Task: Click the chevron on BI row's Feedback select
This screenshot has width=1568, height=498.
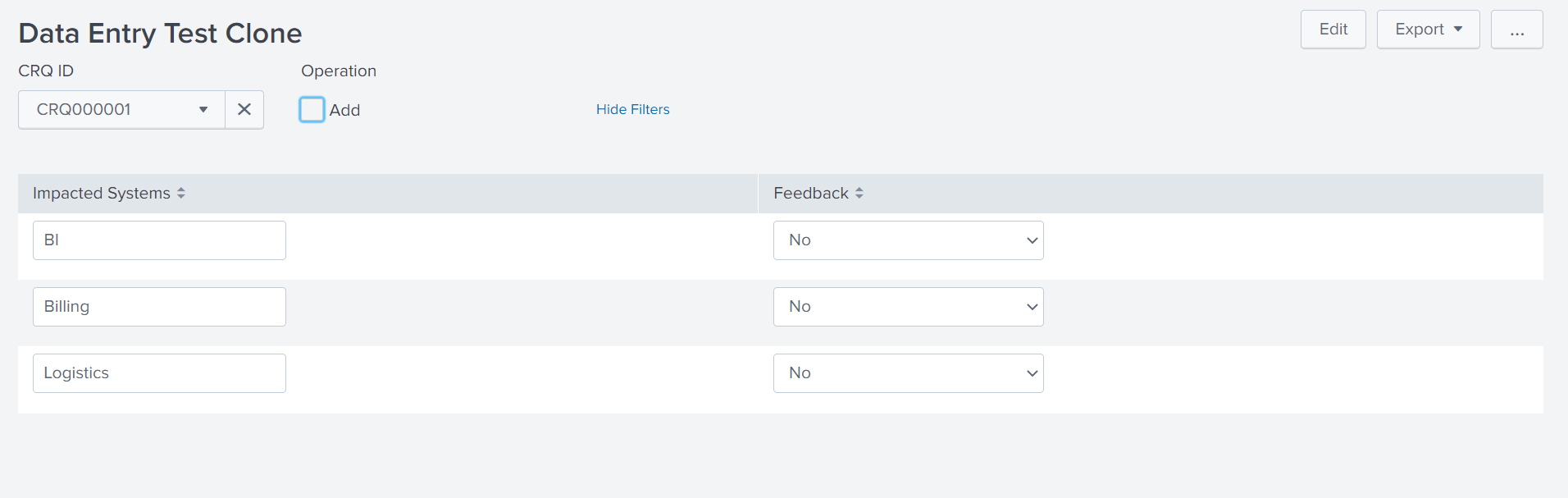Action: pyautogui.click(x=1032, y=240)
